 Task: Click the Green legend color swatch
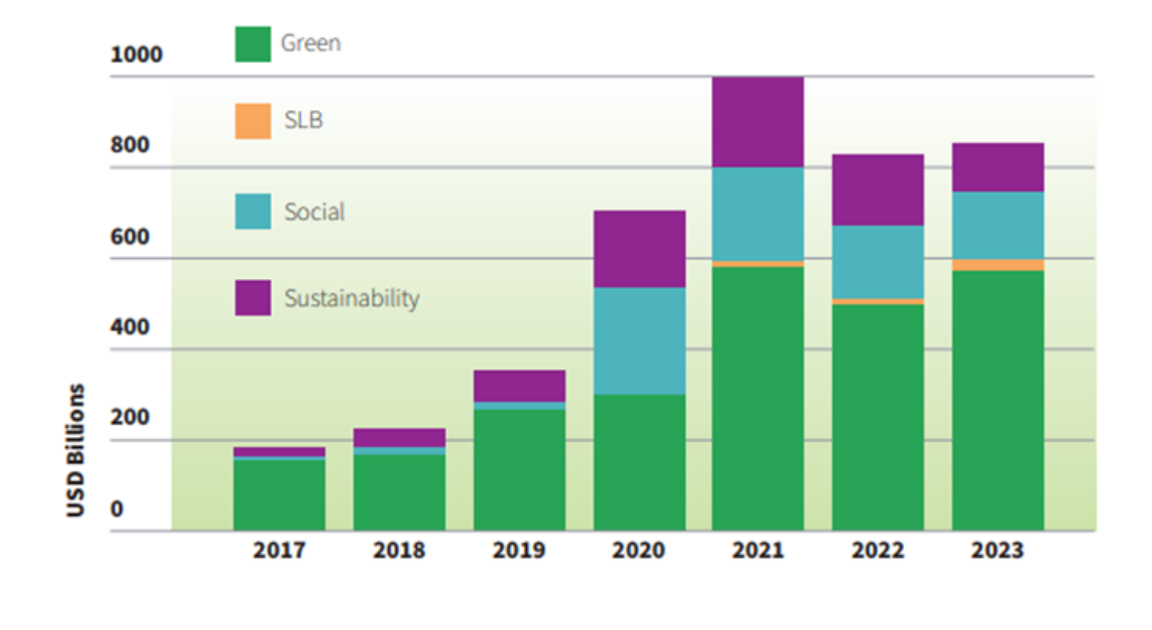[x=252, y=44]
